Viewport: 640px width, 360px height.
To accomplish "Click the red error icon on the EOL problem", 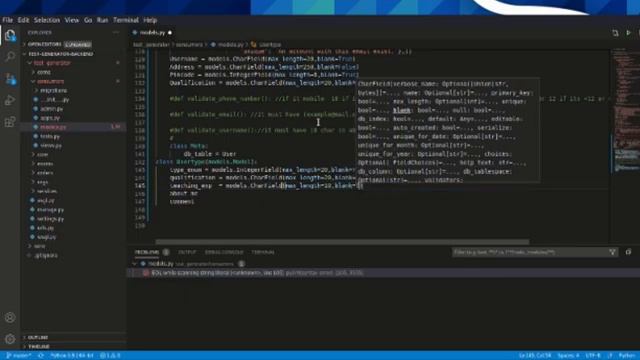I will 146,273.
